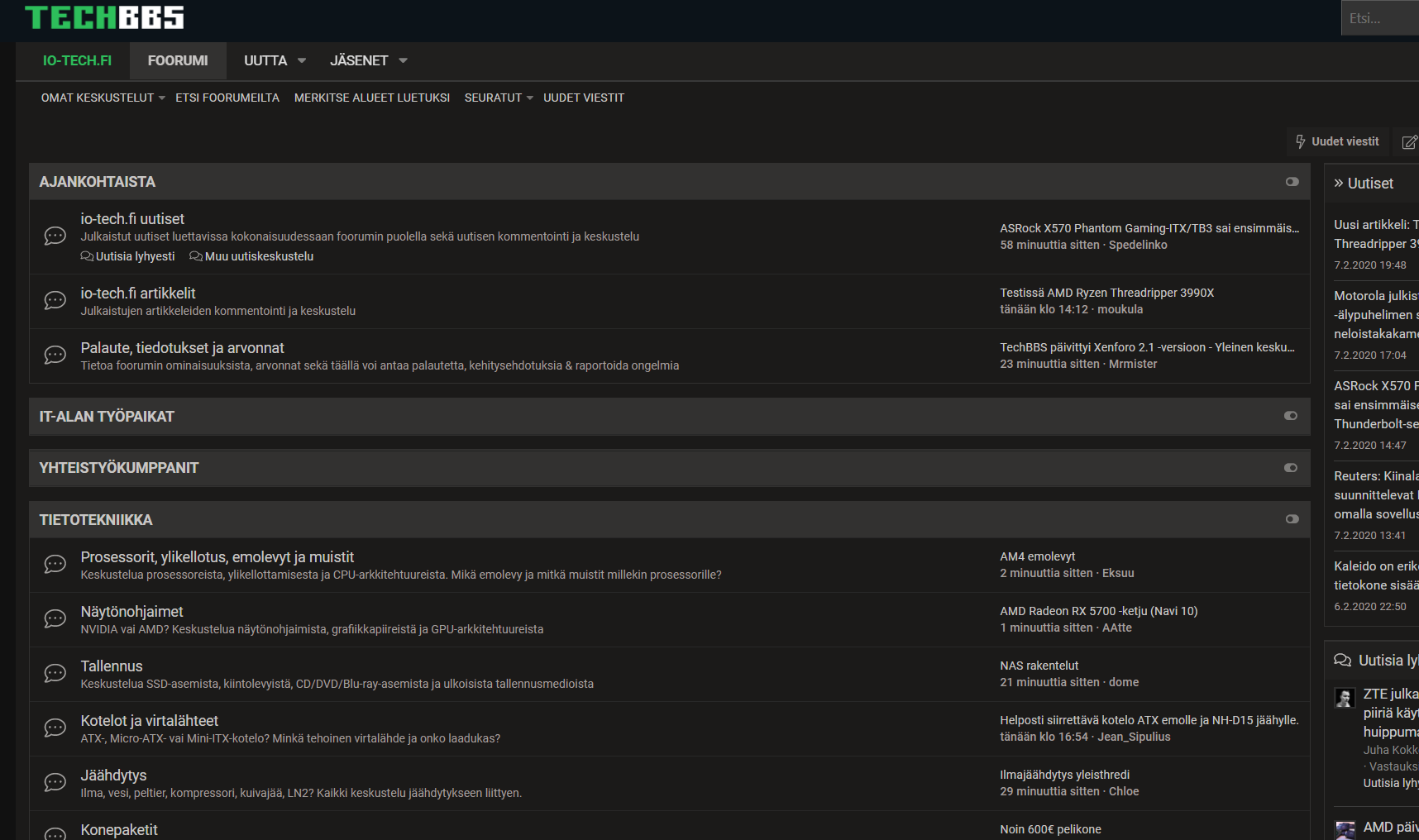Click the lightning icon next to Uudet viestit

(x=1301, y=141)
